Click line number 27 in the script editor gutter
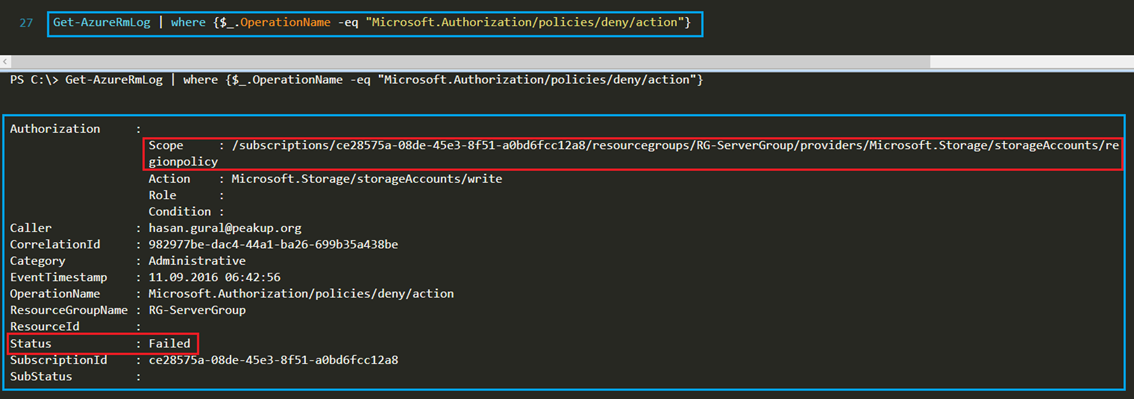This screenshot has width=1134, height=399. (x=26, y=22)
